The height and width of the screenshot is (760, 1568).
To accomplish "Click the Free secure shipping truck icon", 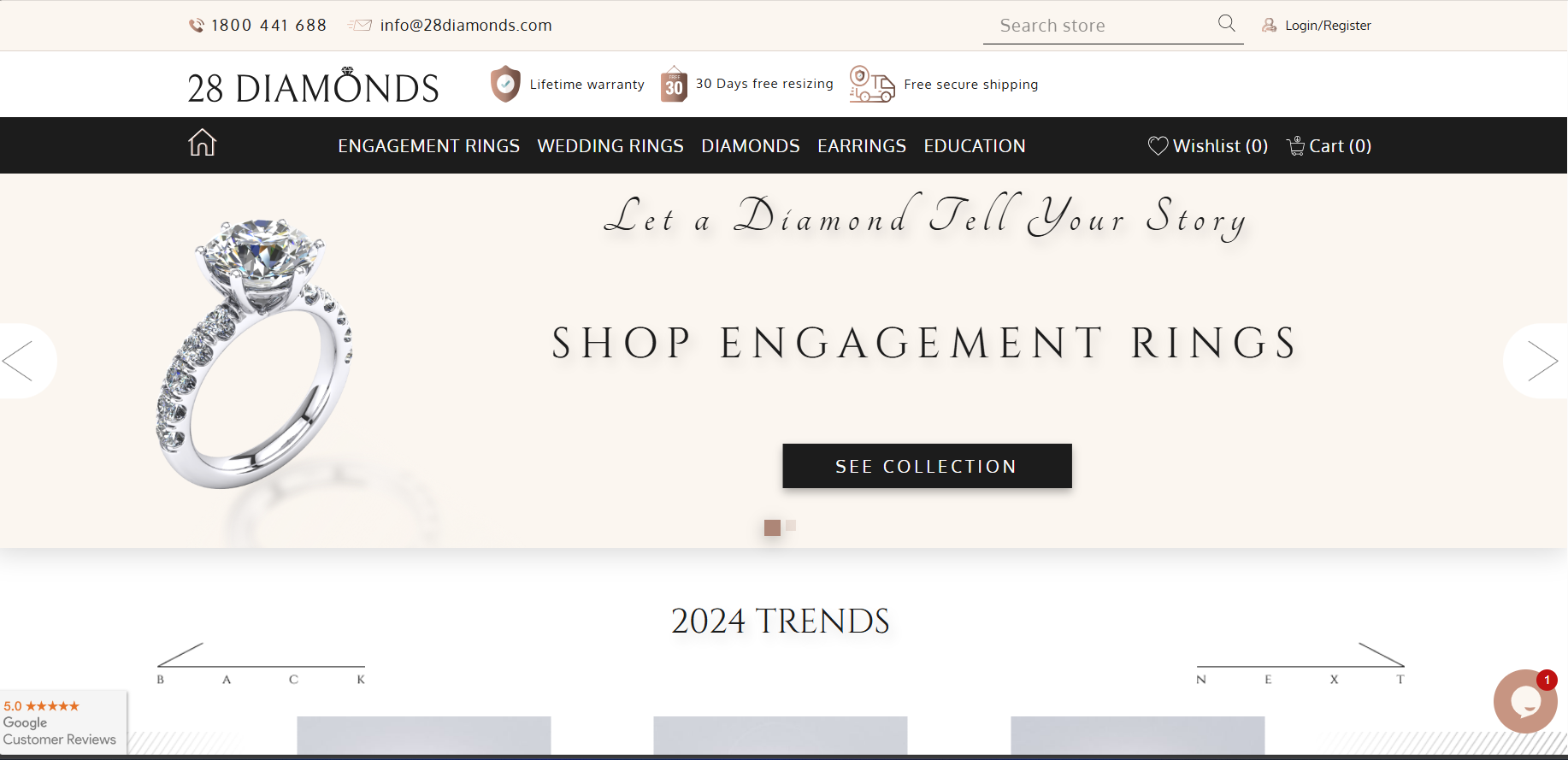I will tap(872, 84).
